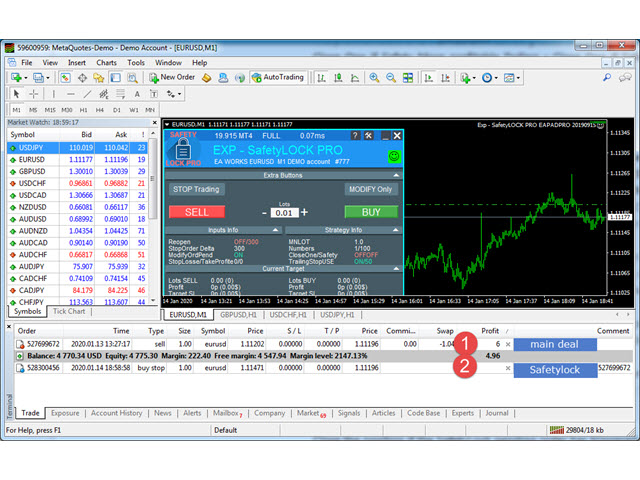This screenshot has height=480, width=640.
Task: Enable chart shift icon
Action: [445, 78]
